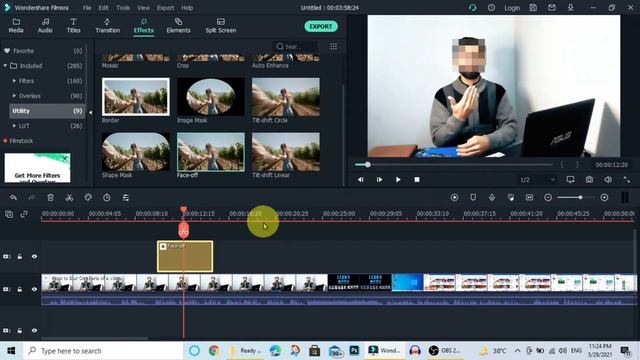Click the Undo icon in timeline toolbar
Screen dimensions: 640x360
point(13,198)
